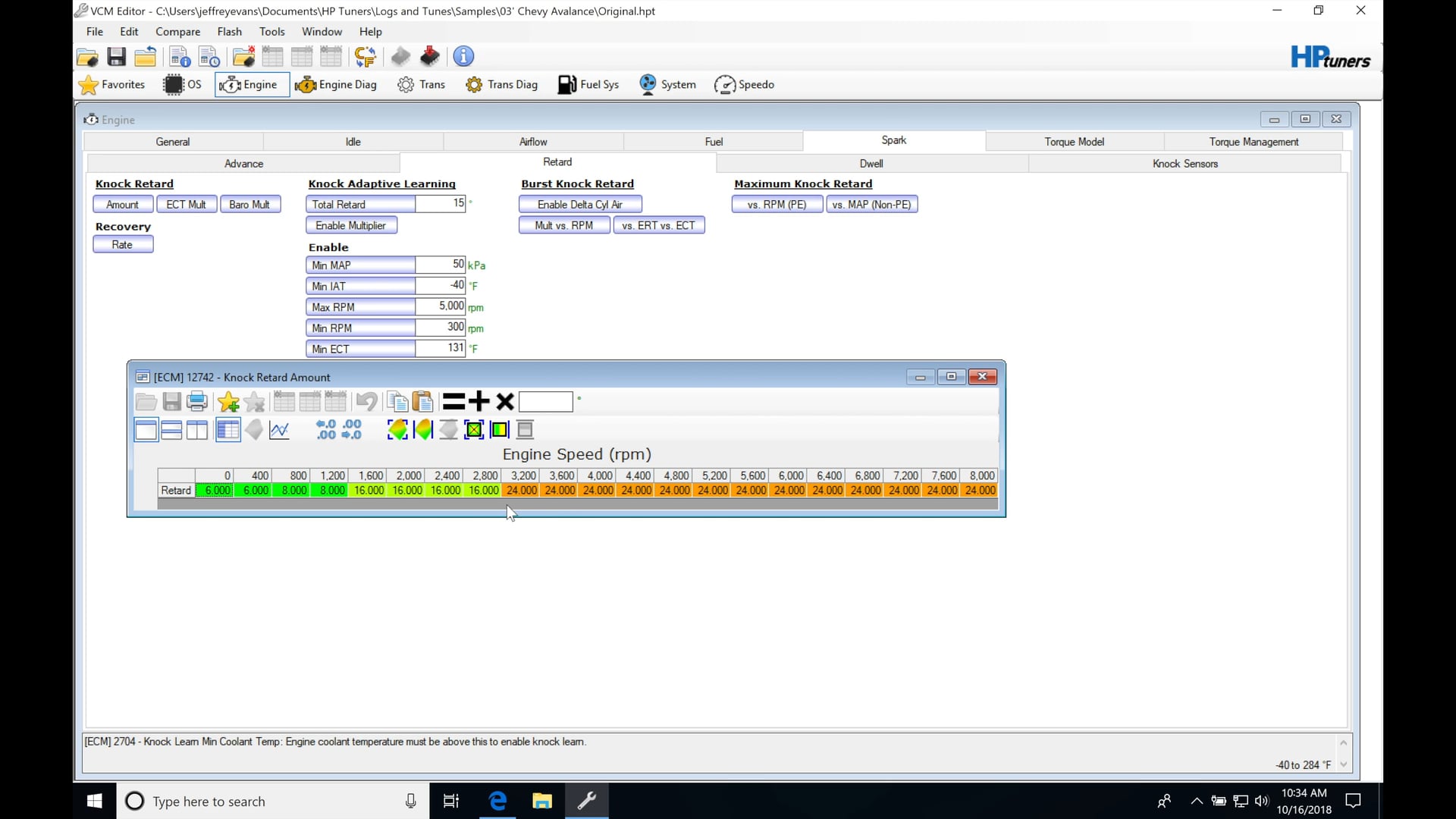Image resolution: width=1456 pixels, height=819 pixels.
Task: Click the add (plus) operation icon
Action: tap(479, 402)
